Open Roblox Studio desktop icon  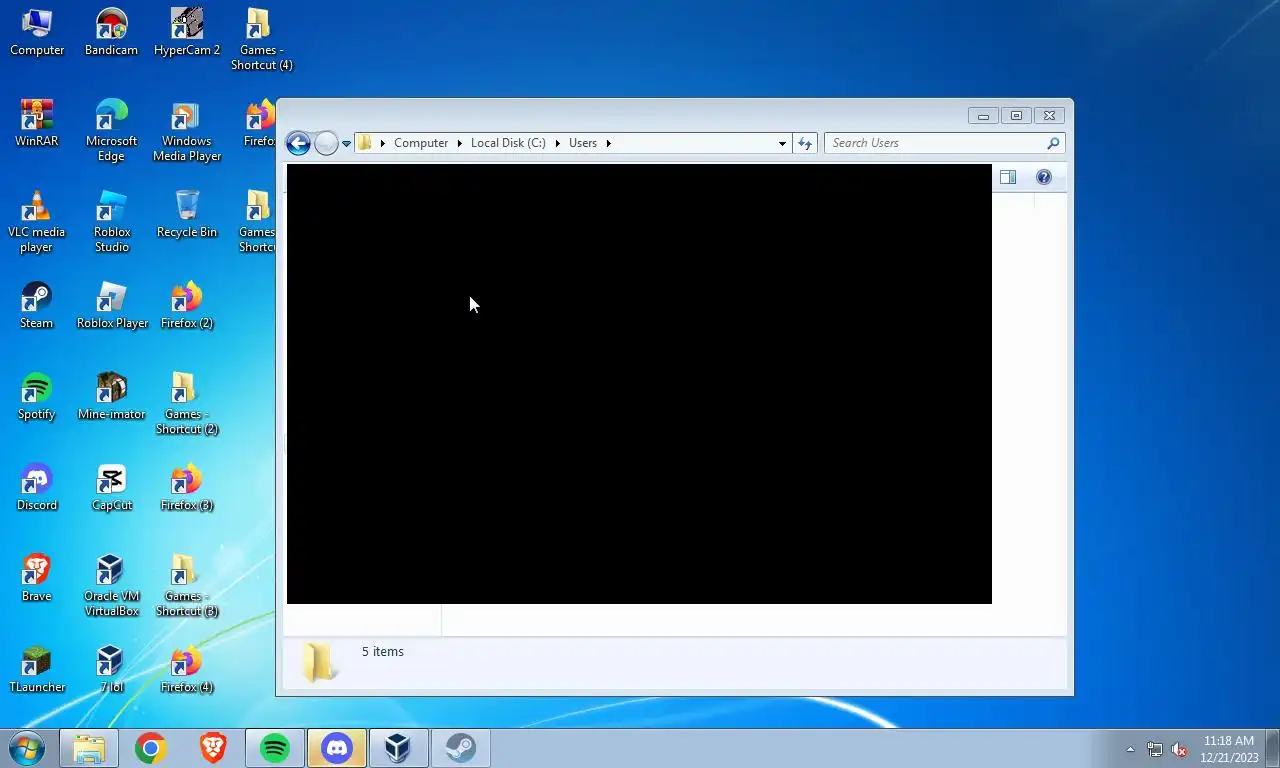(111, 221)
